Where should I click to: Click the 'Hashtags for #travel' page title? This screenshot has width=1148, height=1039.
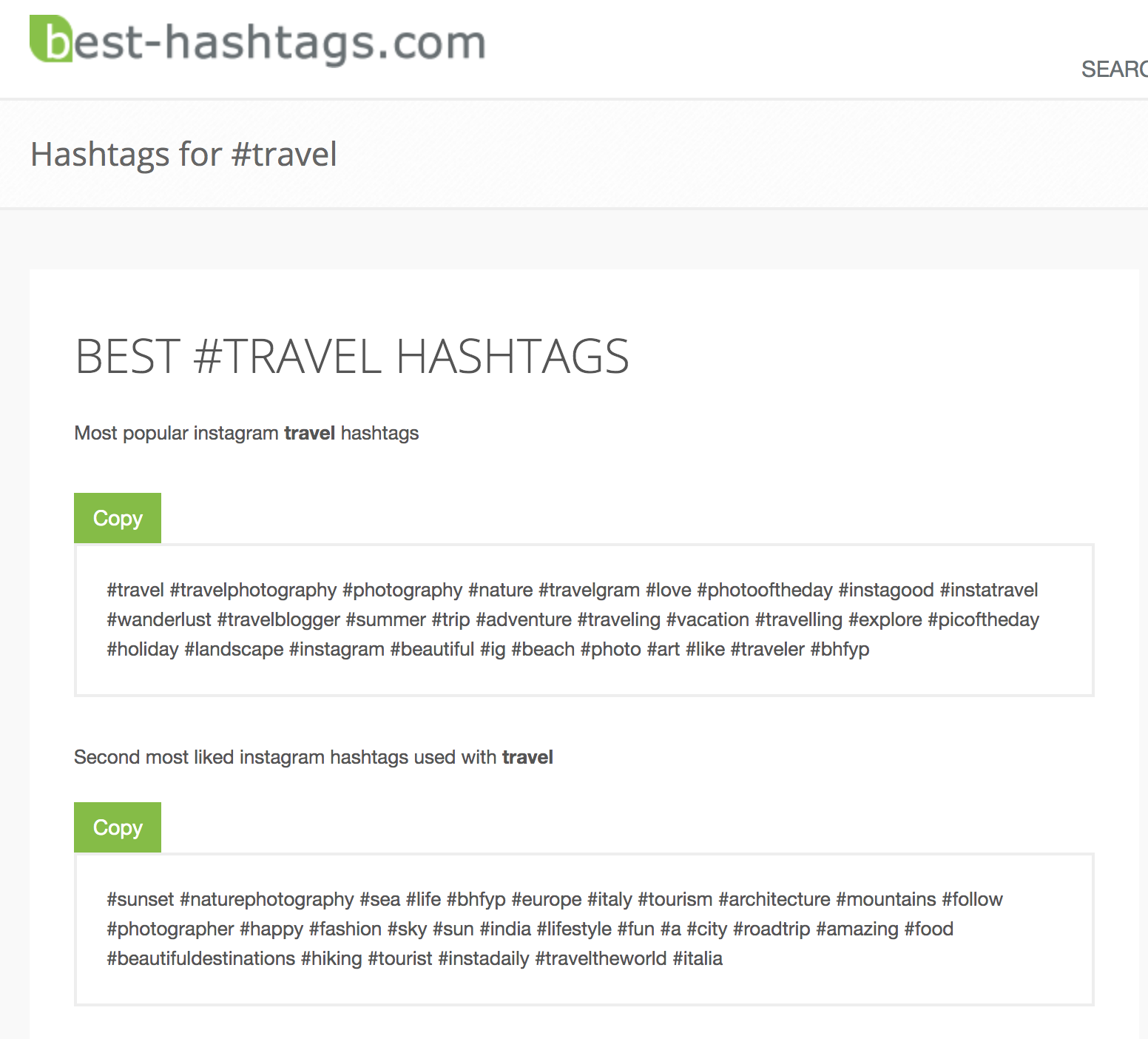coord(183,155)
